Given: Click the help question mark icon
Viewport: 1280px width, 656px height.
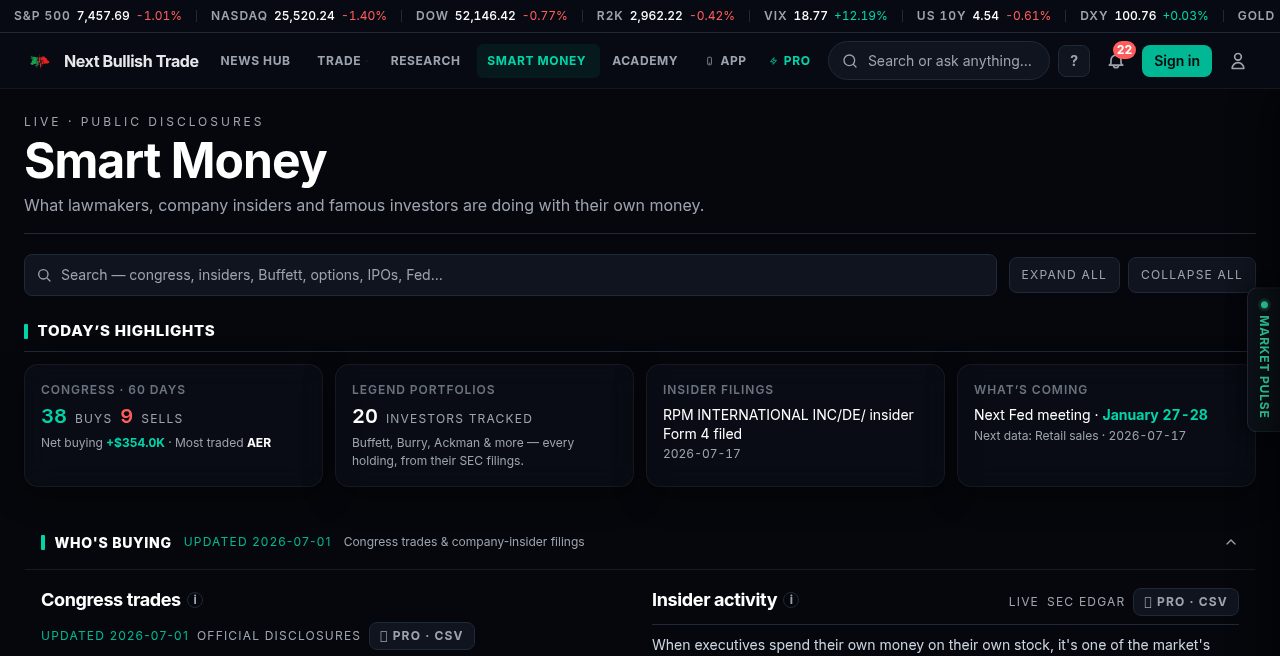Looking at the screenshot, I should [x=1074, y=61].
